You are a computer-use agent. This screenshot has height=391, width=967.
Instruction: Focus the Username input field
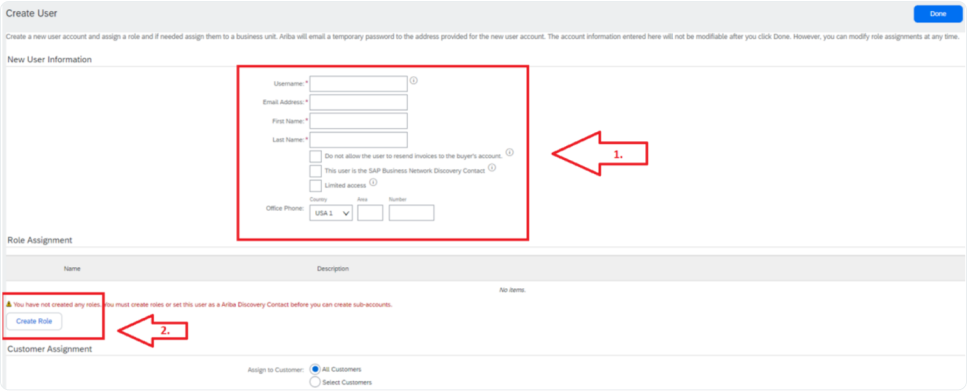click(358, 84)
